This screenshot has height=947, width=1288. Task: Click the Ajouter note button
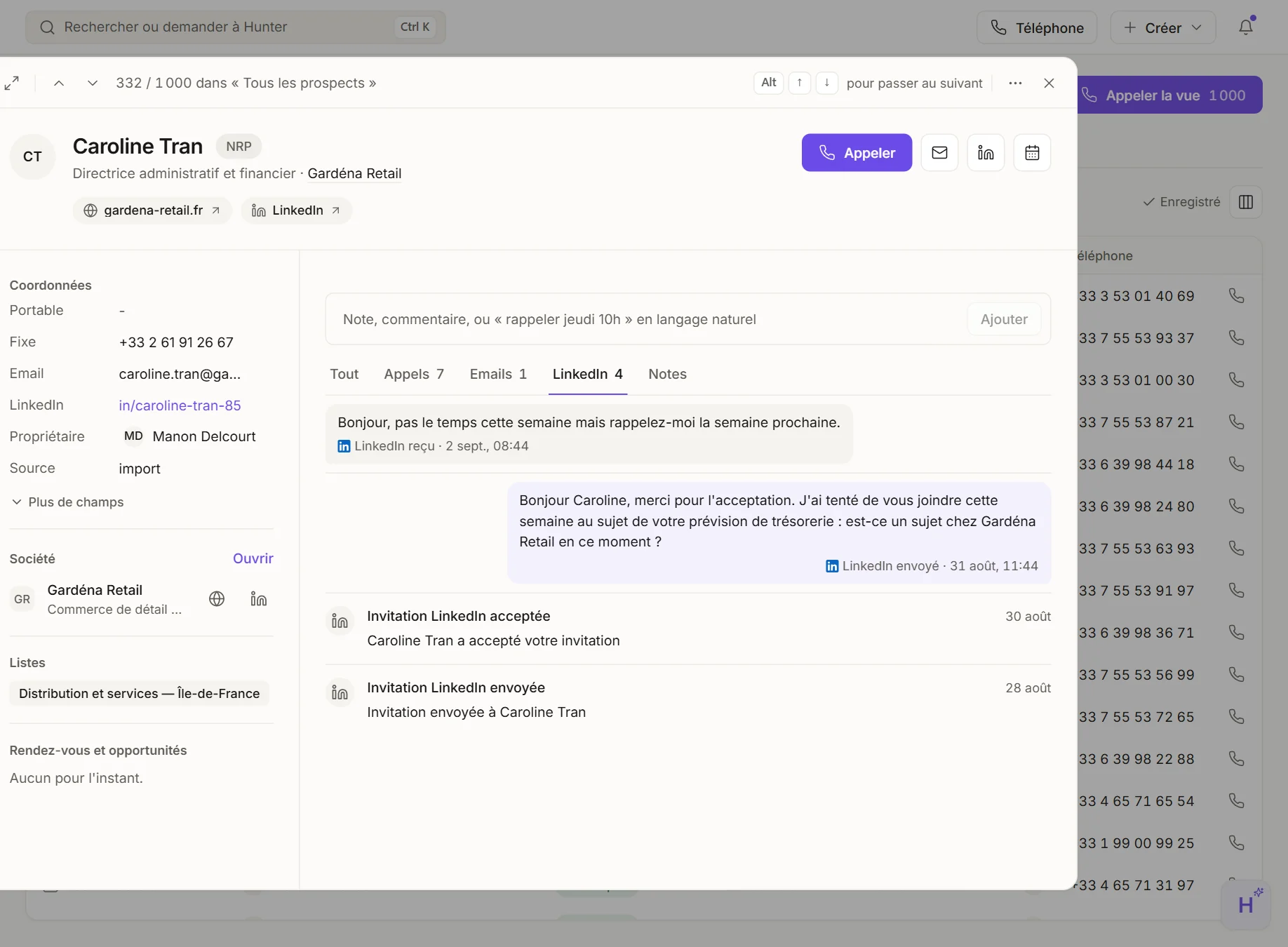coord(1004,319)
